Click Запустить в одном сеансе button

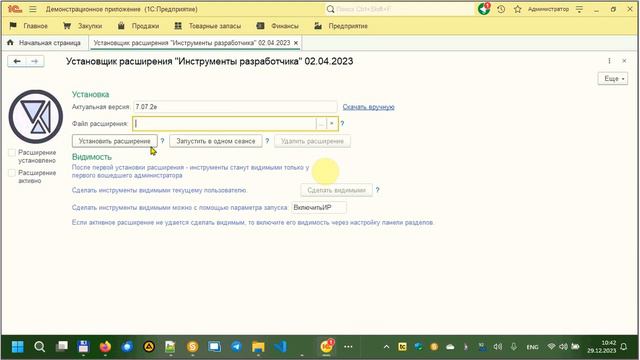[216, 141]
